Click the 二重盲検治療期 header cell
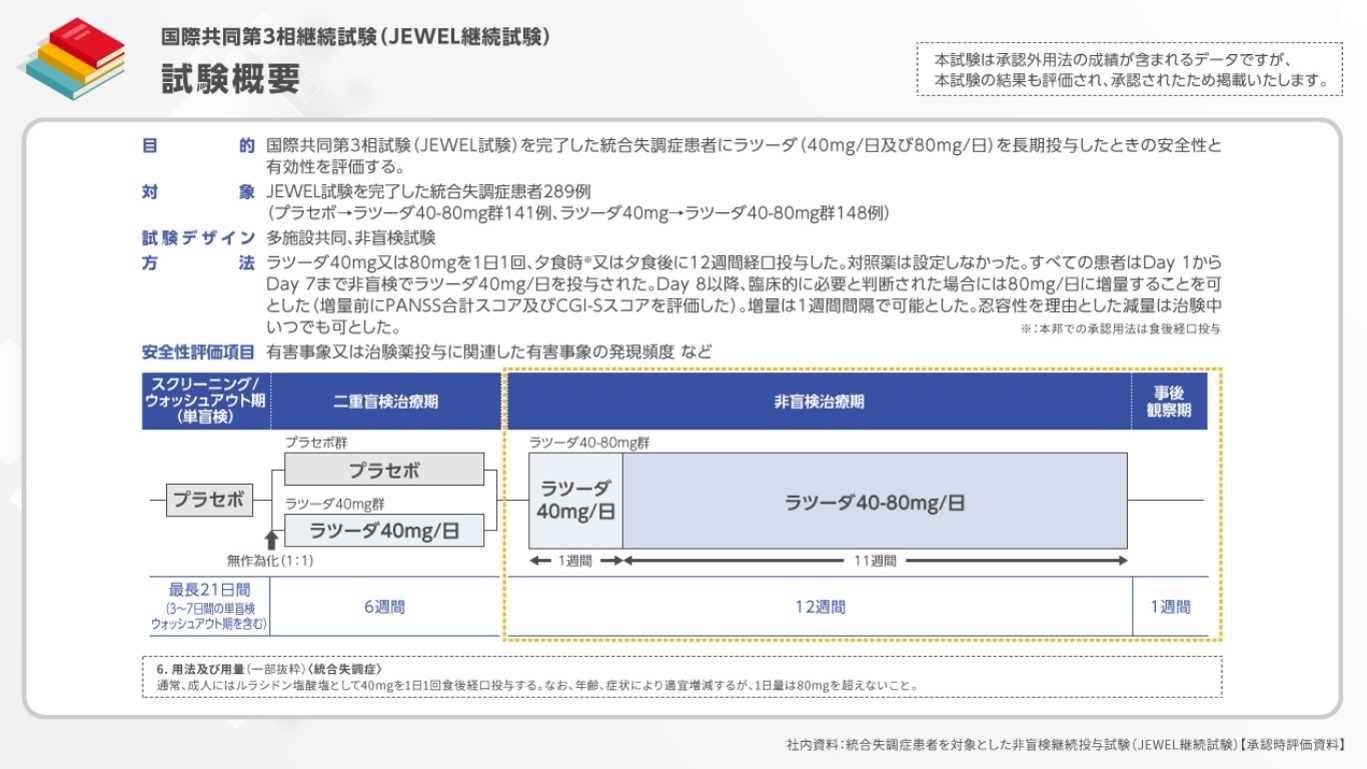The image size is (1367, 769). click(385, 401)
